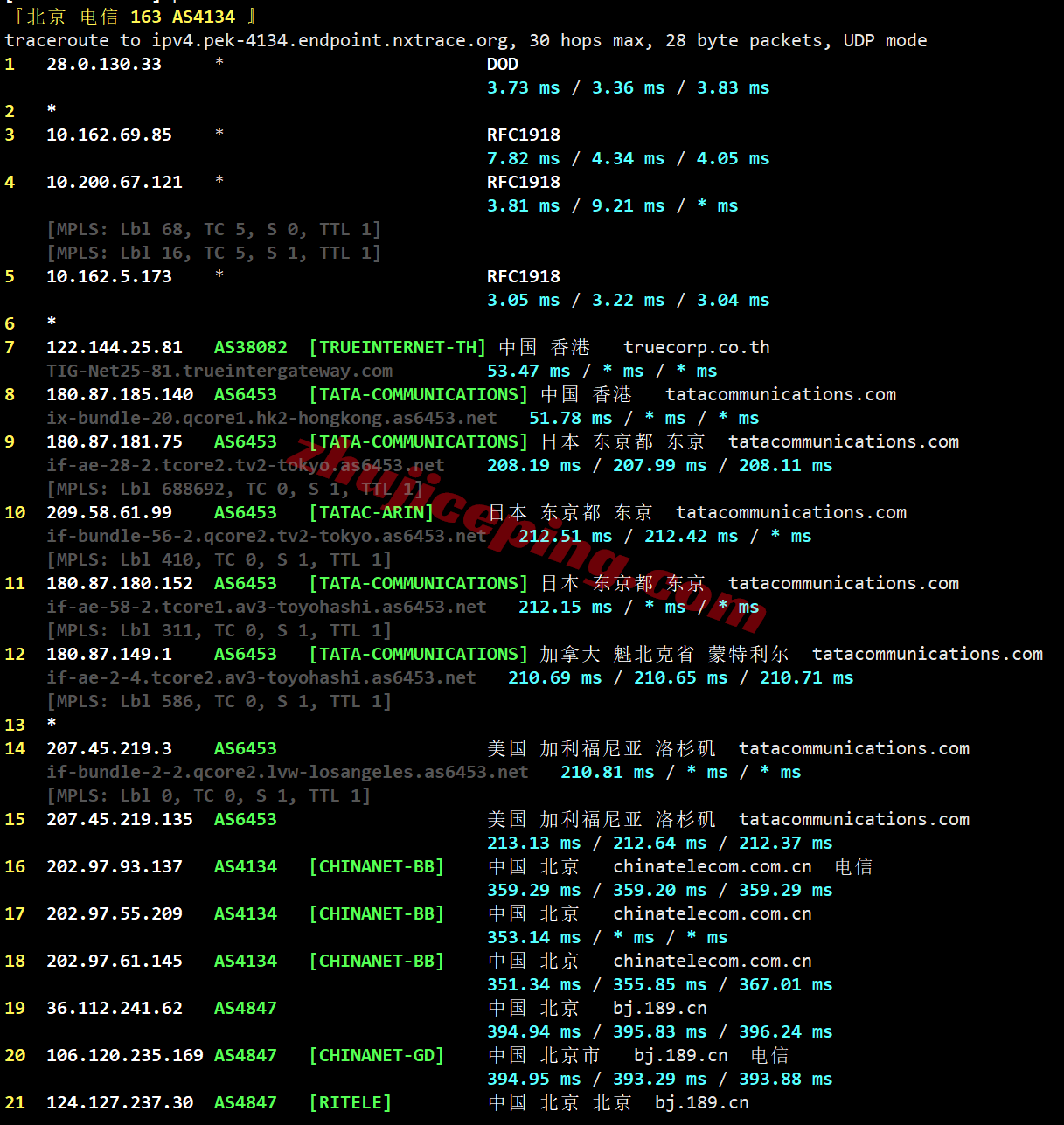1064x1125 pixels.
Task: Click bj.189.cn on hop 21
Action: [x=702, y=1102]
